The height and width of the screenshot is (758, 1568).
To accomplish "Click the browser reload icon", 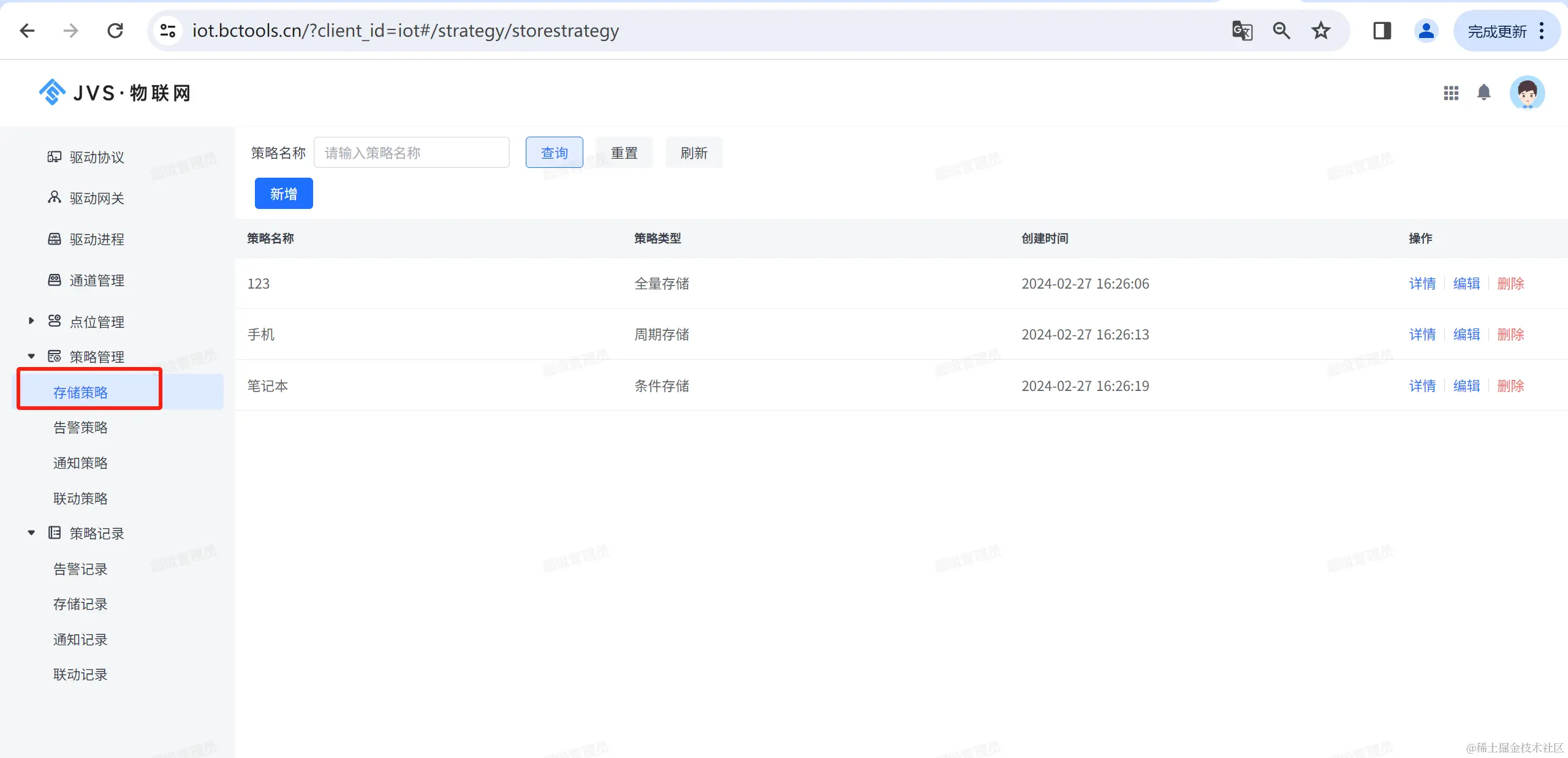I will [115, 31].
